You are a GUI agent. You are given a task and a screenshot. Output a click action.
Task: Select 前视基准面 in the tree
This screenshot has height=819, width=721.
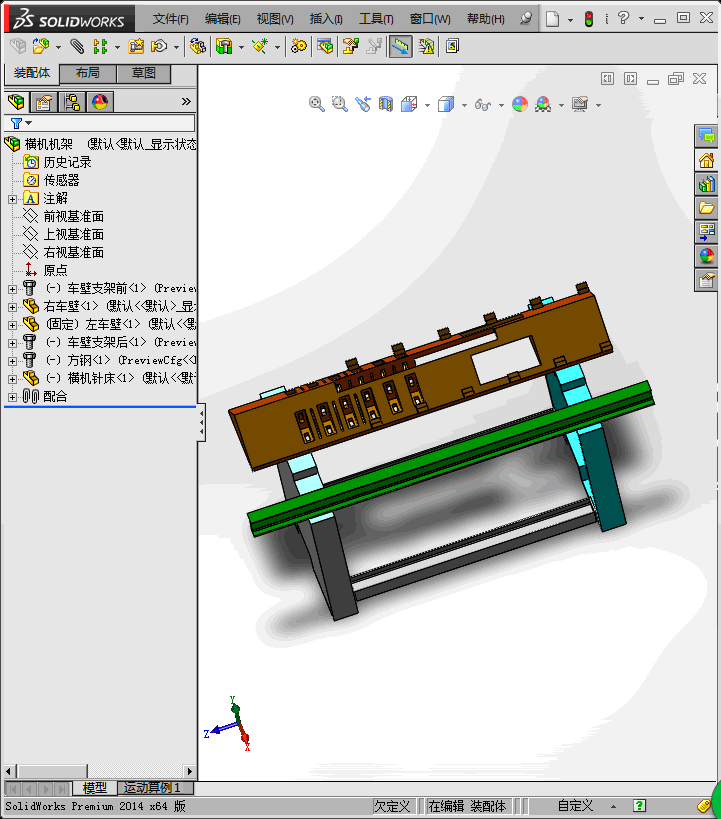tap(74, 216)
